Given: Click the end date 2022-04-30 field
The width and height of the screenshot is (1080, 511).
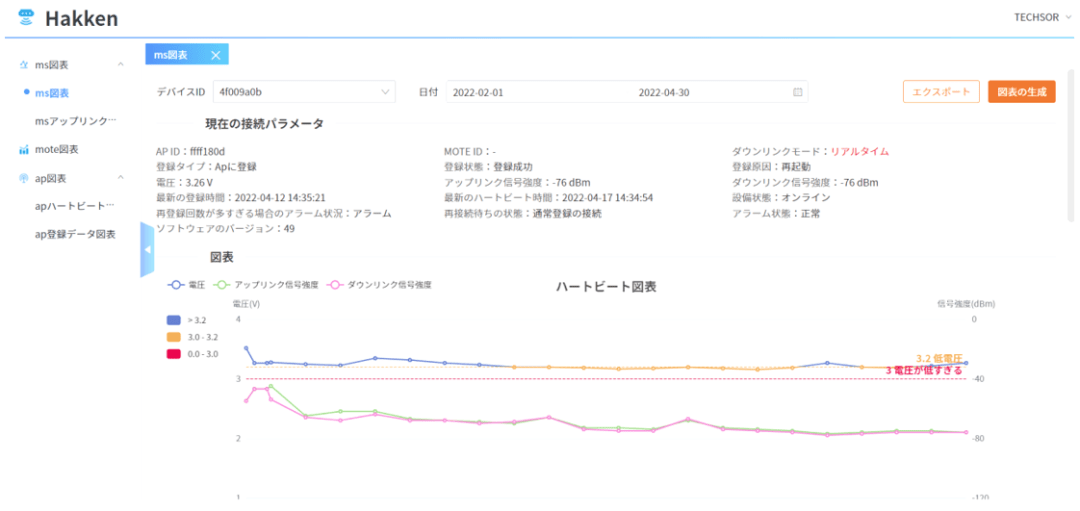Looking at the screenshot, I should point(663,92).
